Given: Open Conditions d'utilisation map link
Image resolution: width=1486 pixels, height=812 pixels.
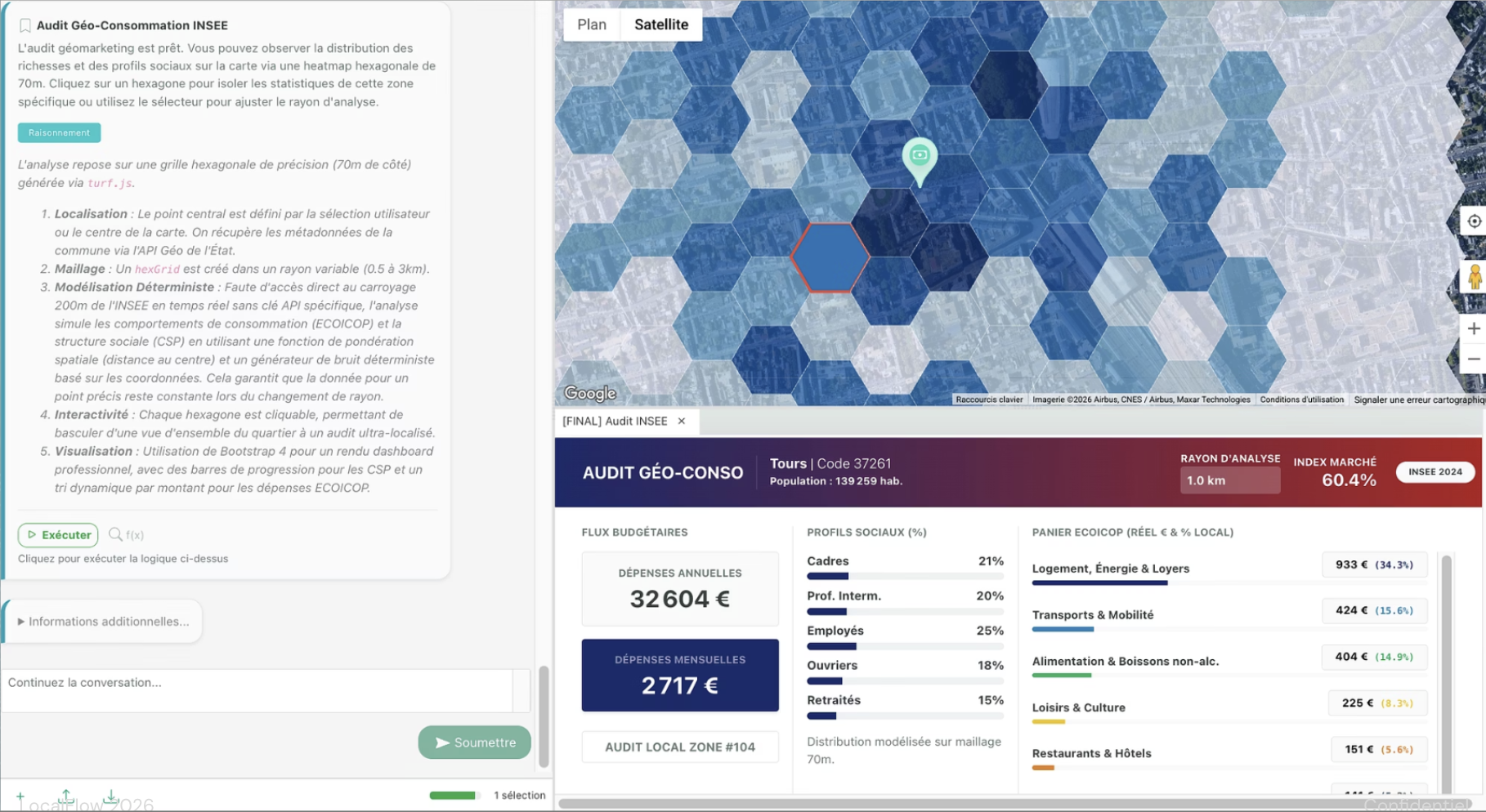Looking at the screenshot, I should point(1302,399).
